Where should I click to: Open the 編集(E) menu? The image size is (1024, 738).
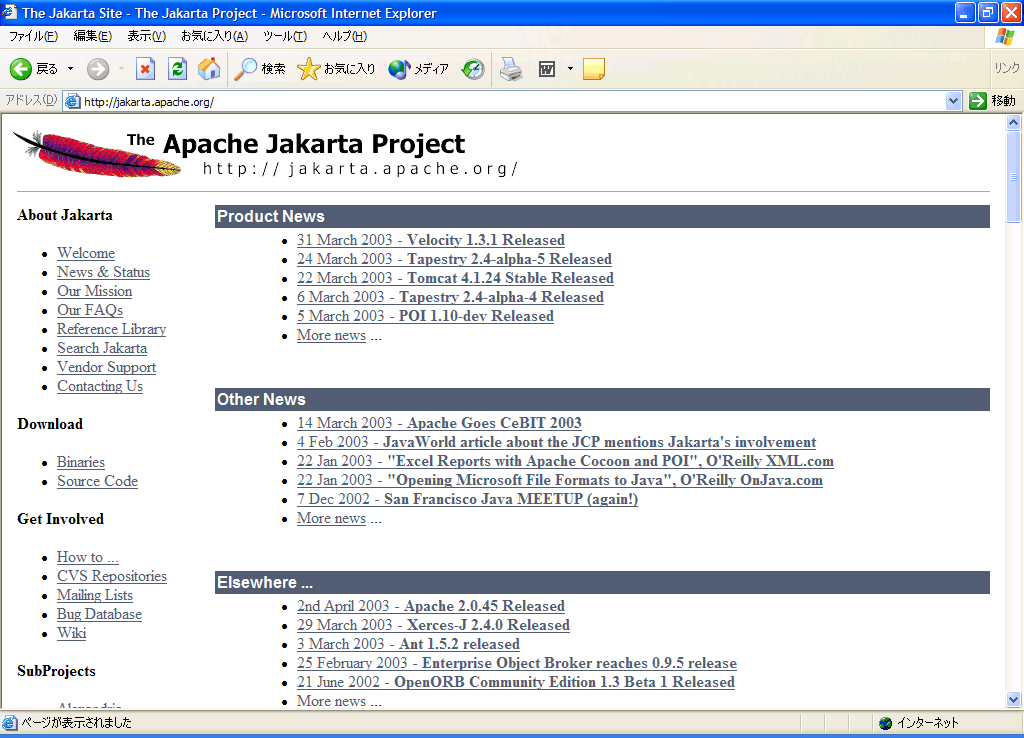point(92,36)
